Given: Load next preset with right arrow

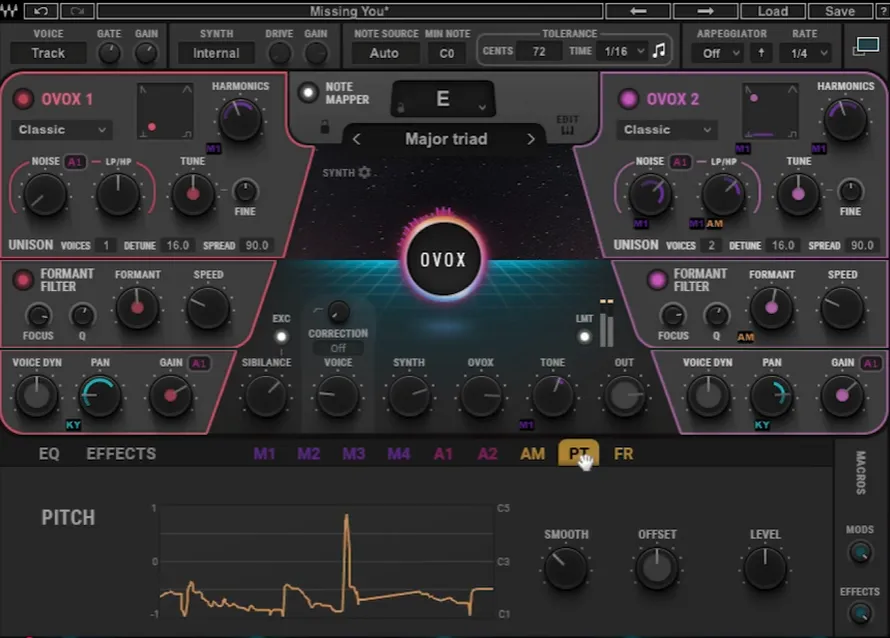Looking at the screenshot, I should [x=706, y=11].
